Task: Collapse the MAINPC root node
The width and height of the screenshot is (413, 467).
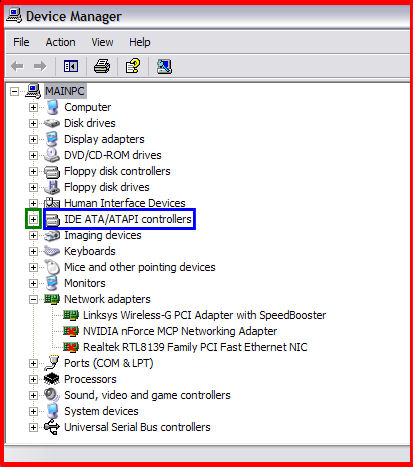Action: click(x=14, y=91)
